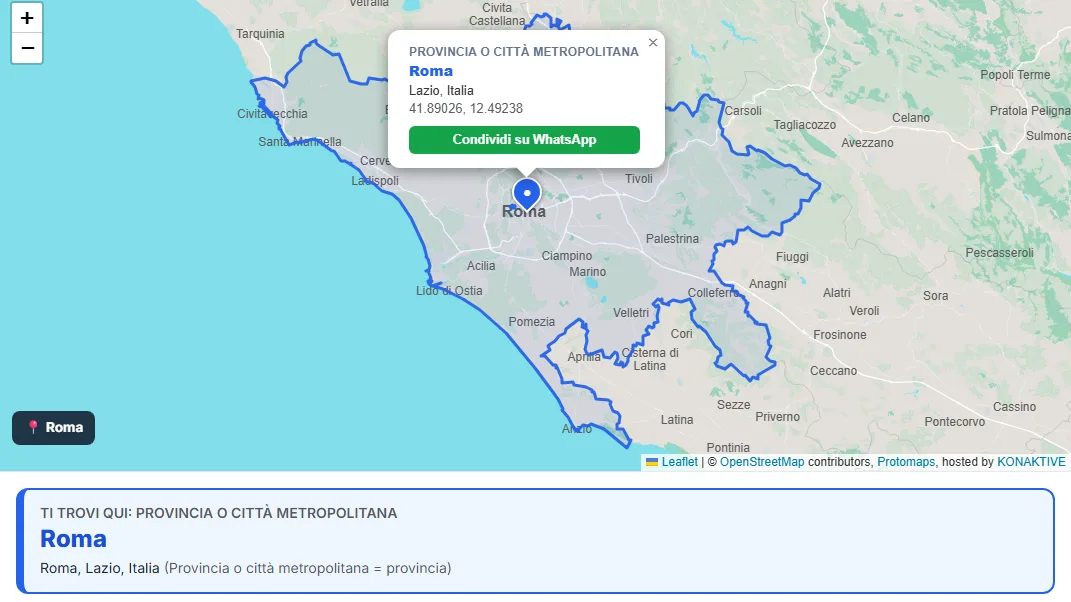This screenshot has height=602, width=1071.
Task: Click the Acilia map label
Action: 481,266
